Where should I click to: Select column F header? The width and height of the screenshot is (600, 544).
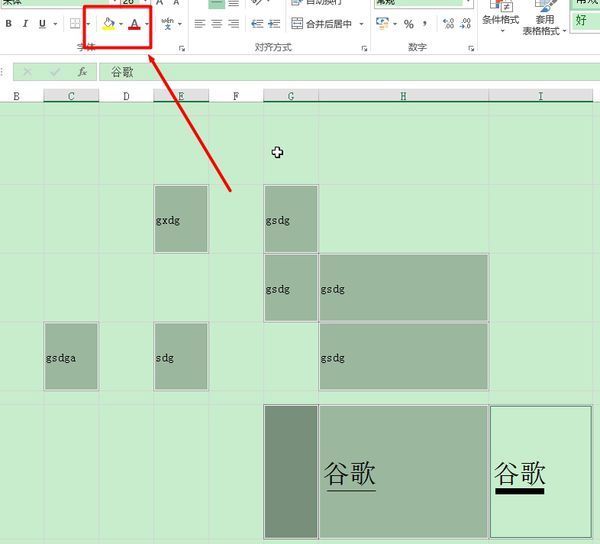(x=236, y=96)
